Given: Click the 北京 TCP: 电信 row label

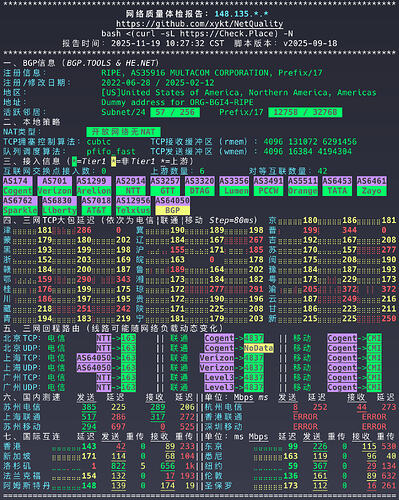Looking at the screenshot, I should tap(35, 338).
